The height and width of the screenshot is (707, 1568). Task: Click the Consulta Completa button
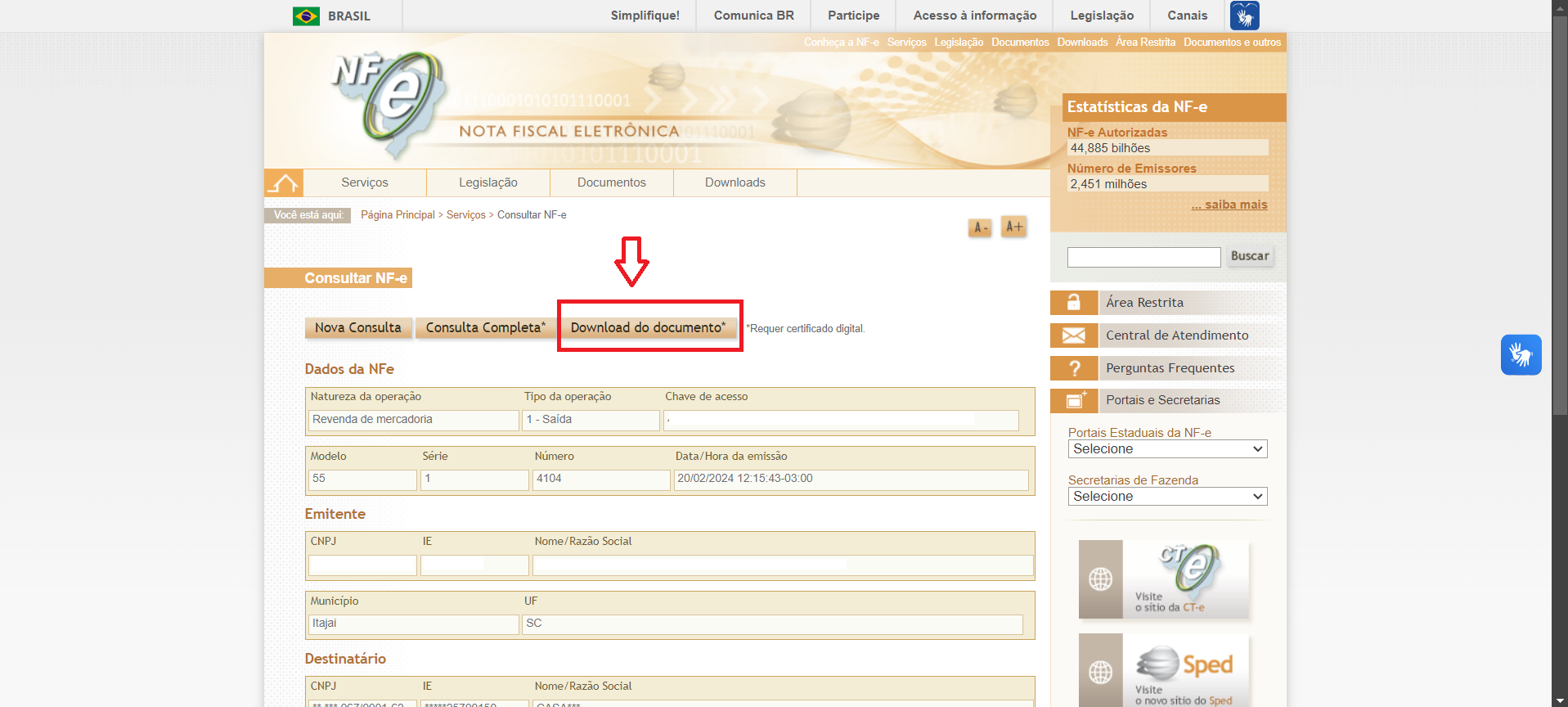coord(486,328)
